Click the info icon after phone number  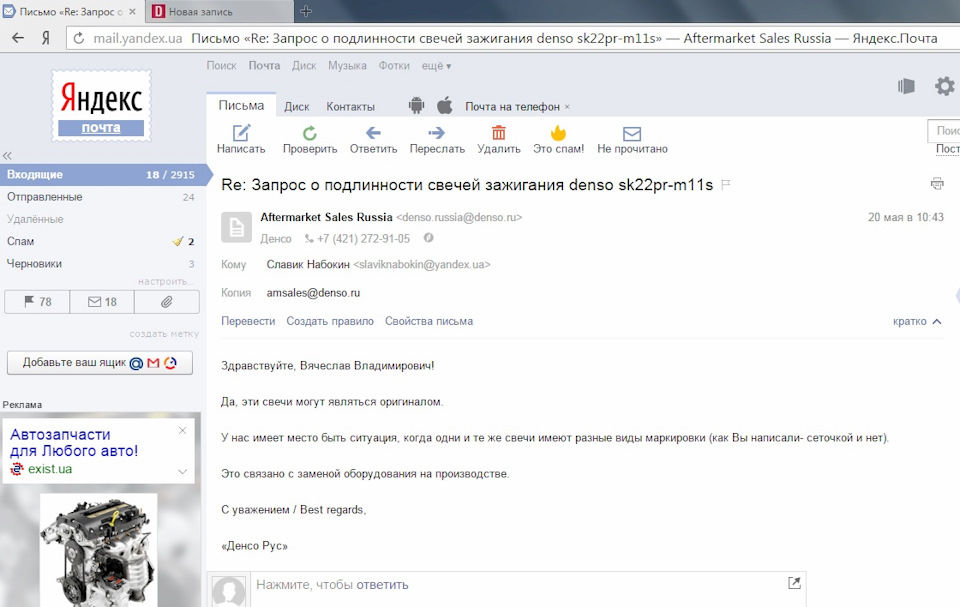click(x=429, y=238)
